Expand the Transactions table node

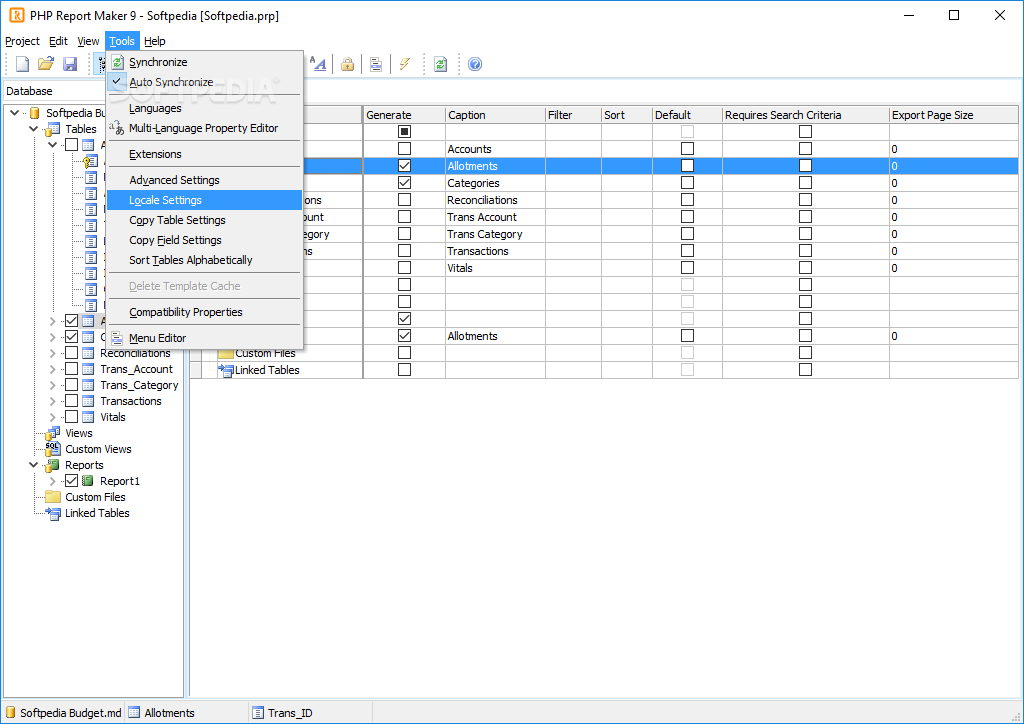tap(52, 401)
